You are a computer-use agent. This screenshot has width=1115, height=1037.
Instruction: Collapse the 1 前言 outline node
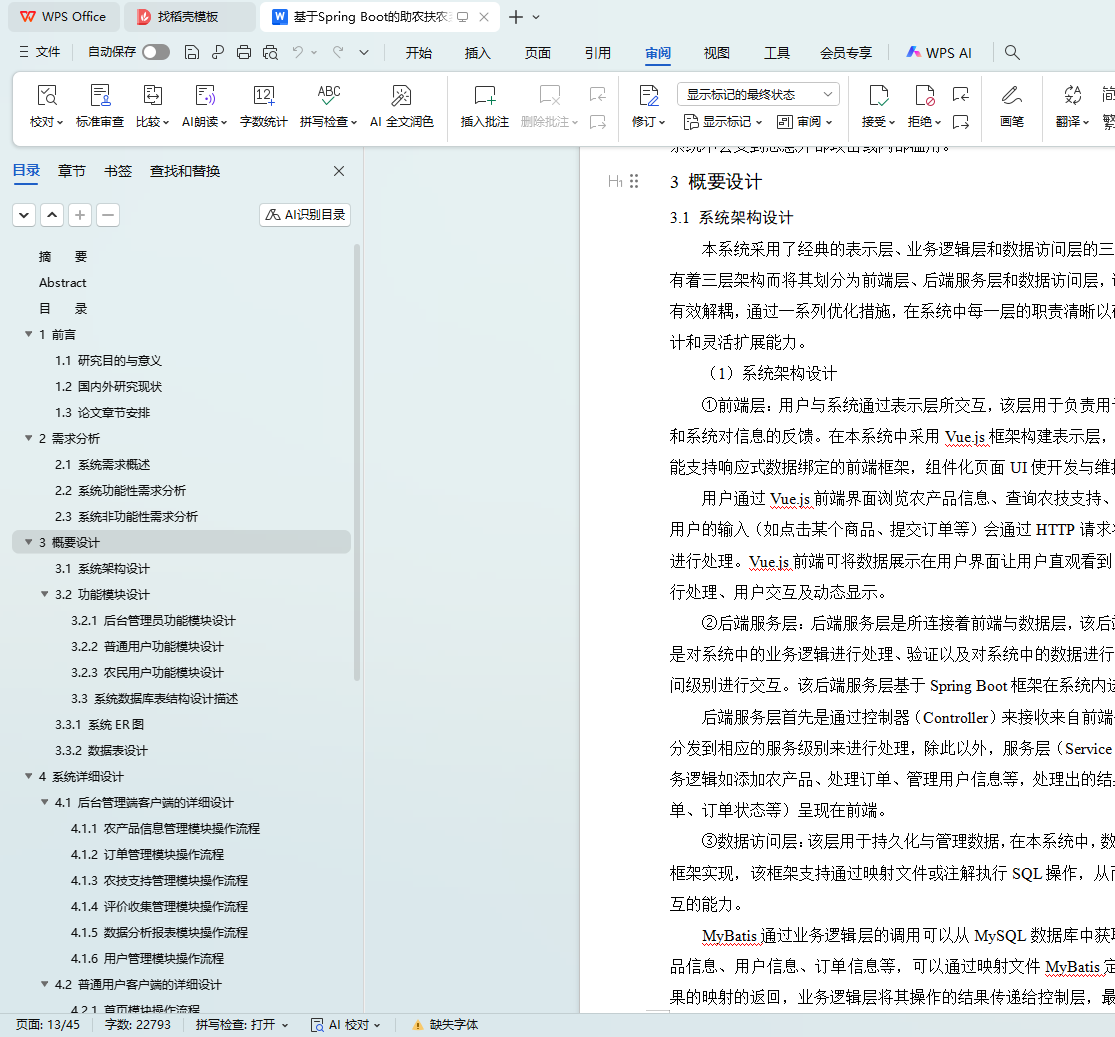pos(28,334)
